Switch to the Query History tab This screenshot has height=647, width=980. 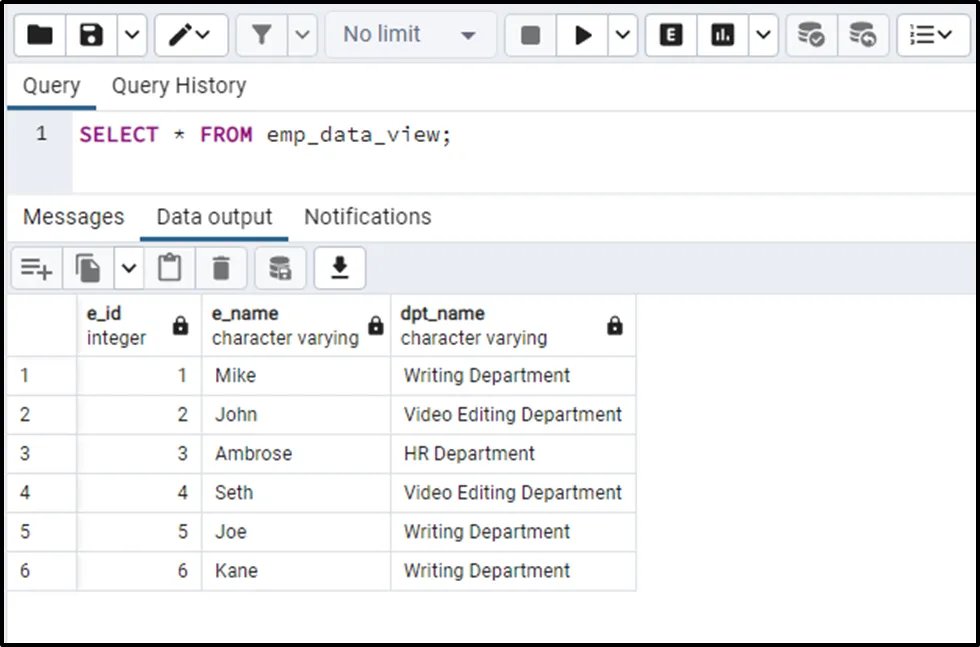pyautogui.click(x=178, y=86)
